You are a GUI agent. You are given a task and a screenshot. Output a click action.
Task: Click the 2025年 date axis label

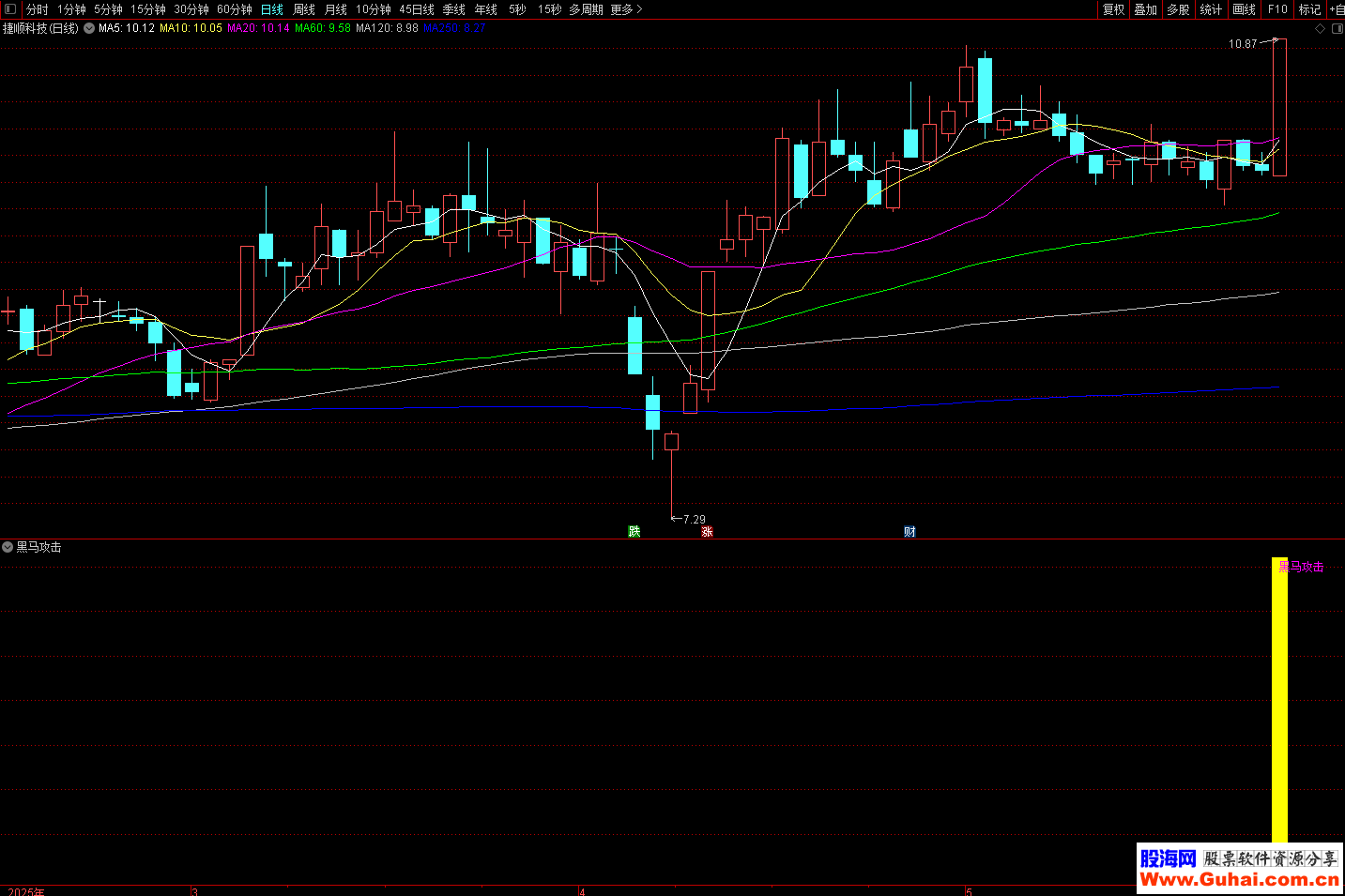[26, 891]
